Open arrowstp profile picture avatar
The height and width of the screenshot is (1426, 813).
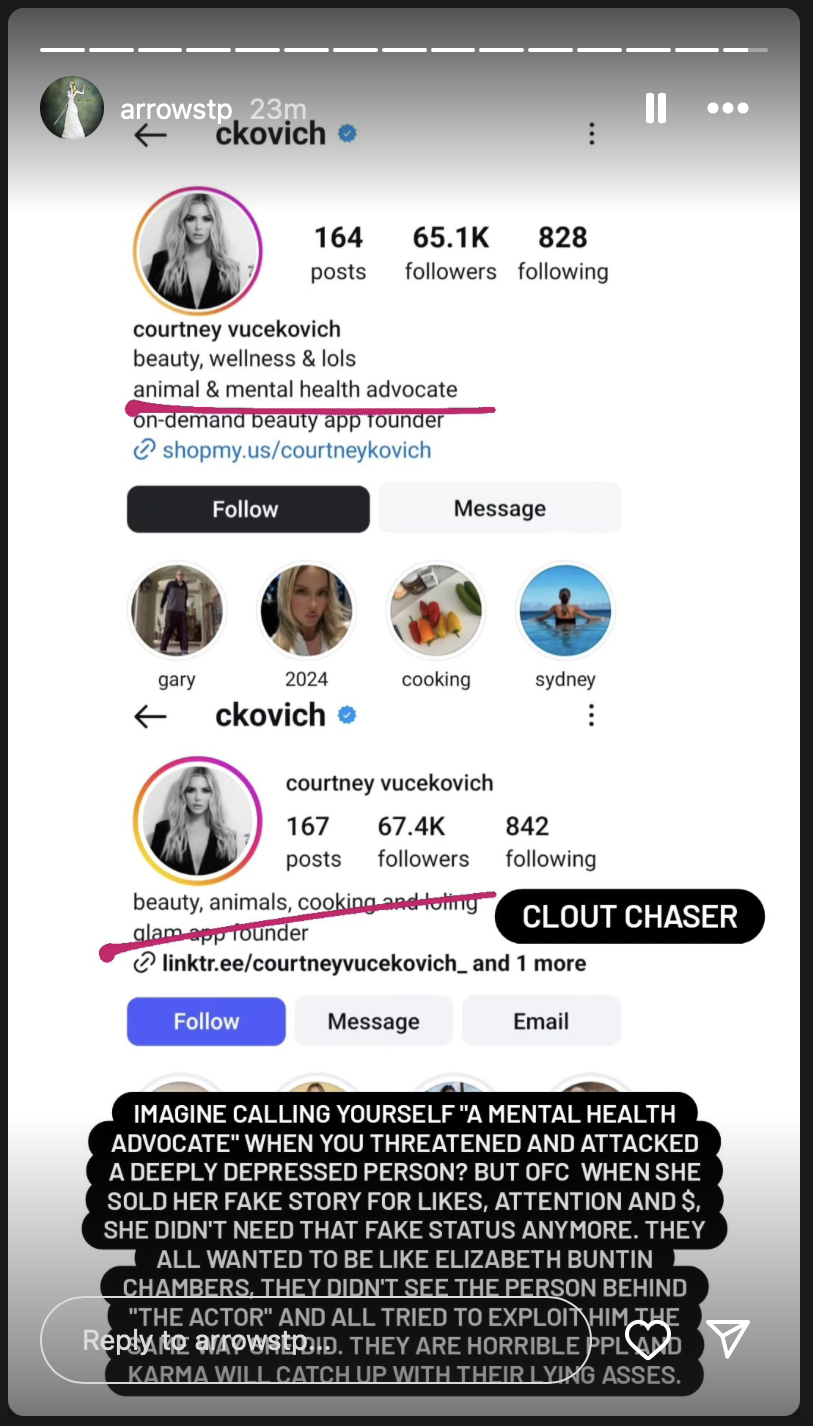[x=72, y=107]
